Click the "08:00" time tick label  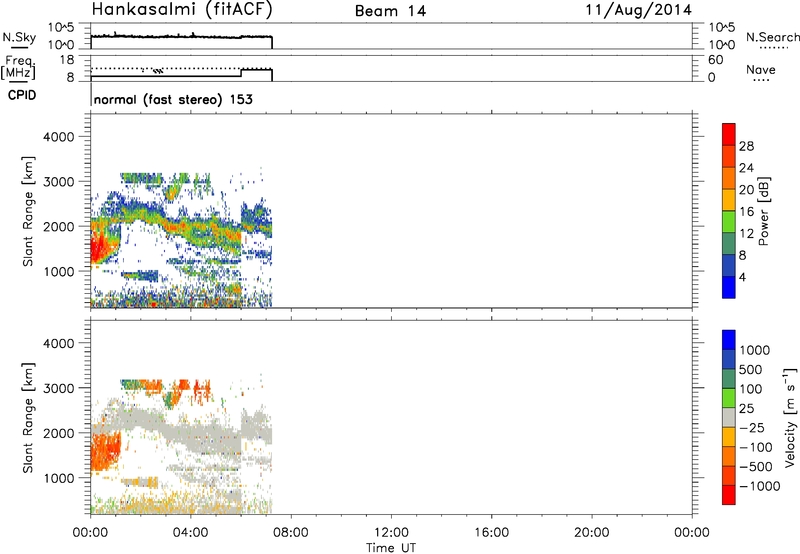pyautogui.click(x=291, y=533)
